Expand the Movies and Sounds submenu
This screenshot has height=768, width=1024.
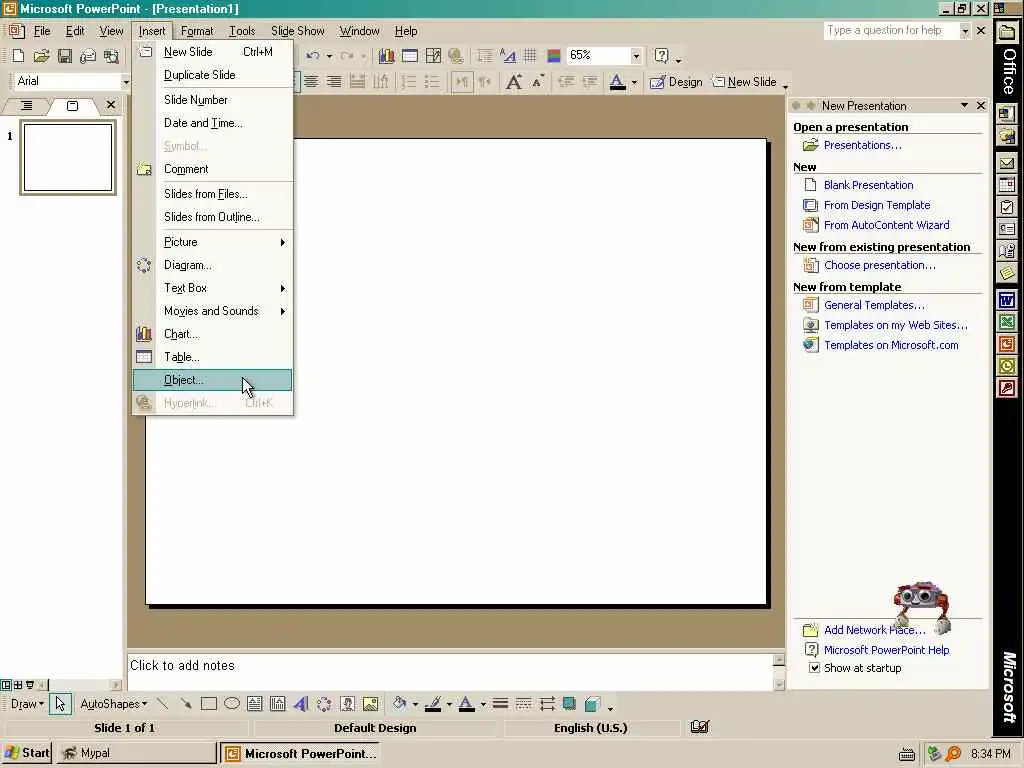(x=213, y=312)
